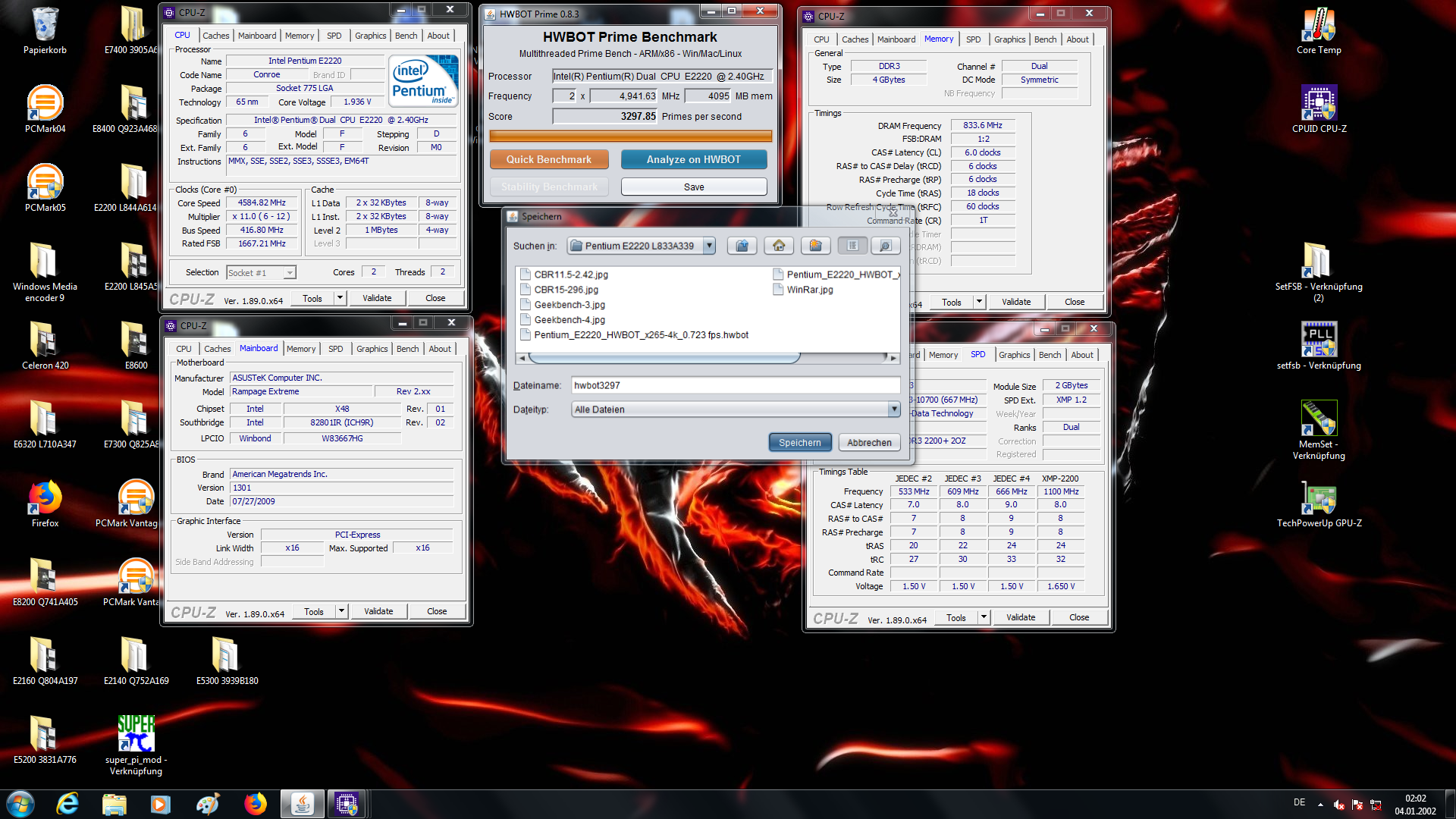Image resolution: width=1456 pixels, height=819 pixels.
Task: Switch to list view in the Speichern dialog
Action: coord(852,246)
